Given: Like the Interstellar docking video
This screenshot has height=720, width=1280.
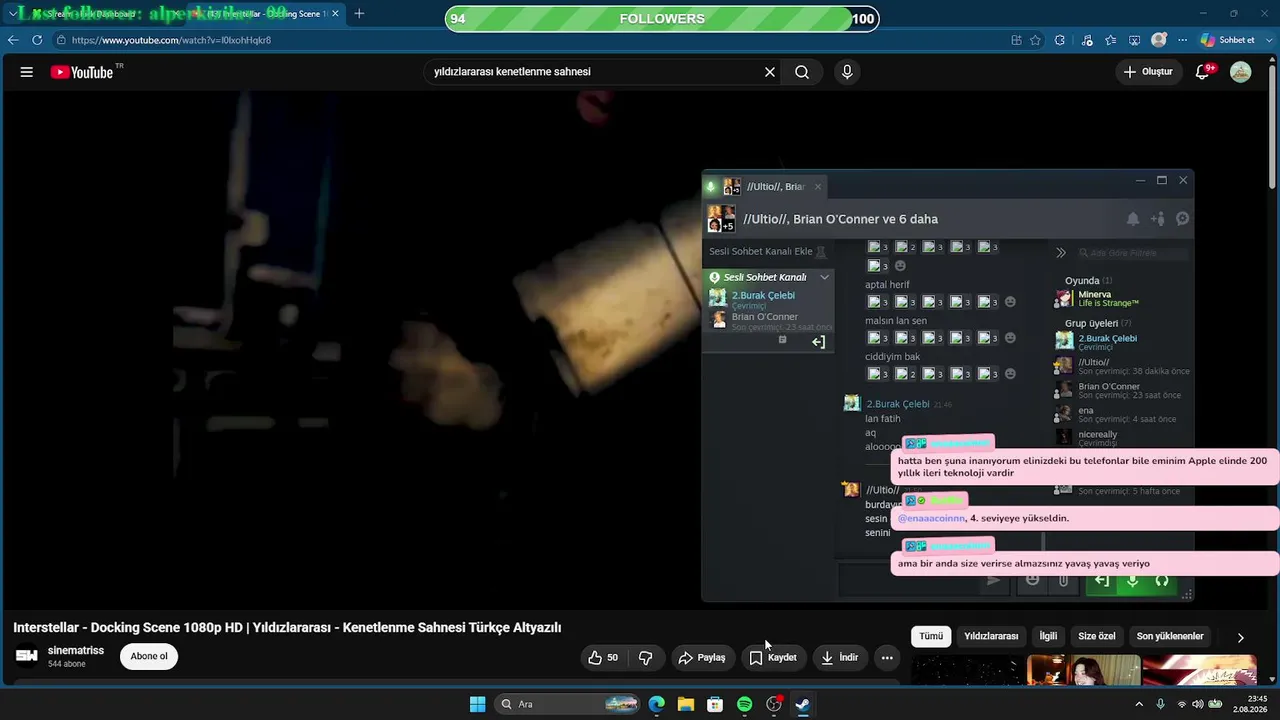Looking at the screenshot, I should point(603,657).
